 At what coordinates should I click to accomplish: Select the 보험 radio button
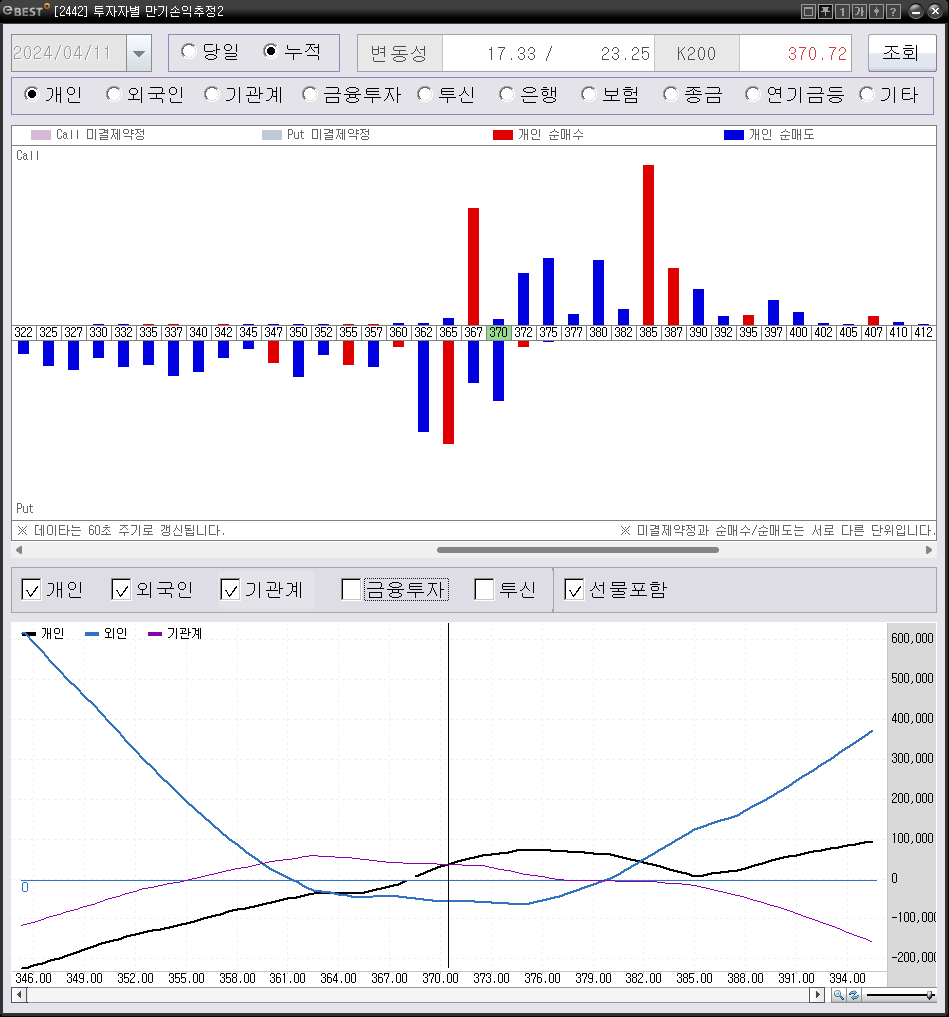pyautogui.click(x=588, y=95)
